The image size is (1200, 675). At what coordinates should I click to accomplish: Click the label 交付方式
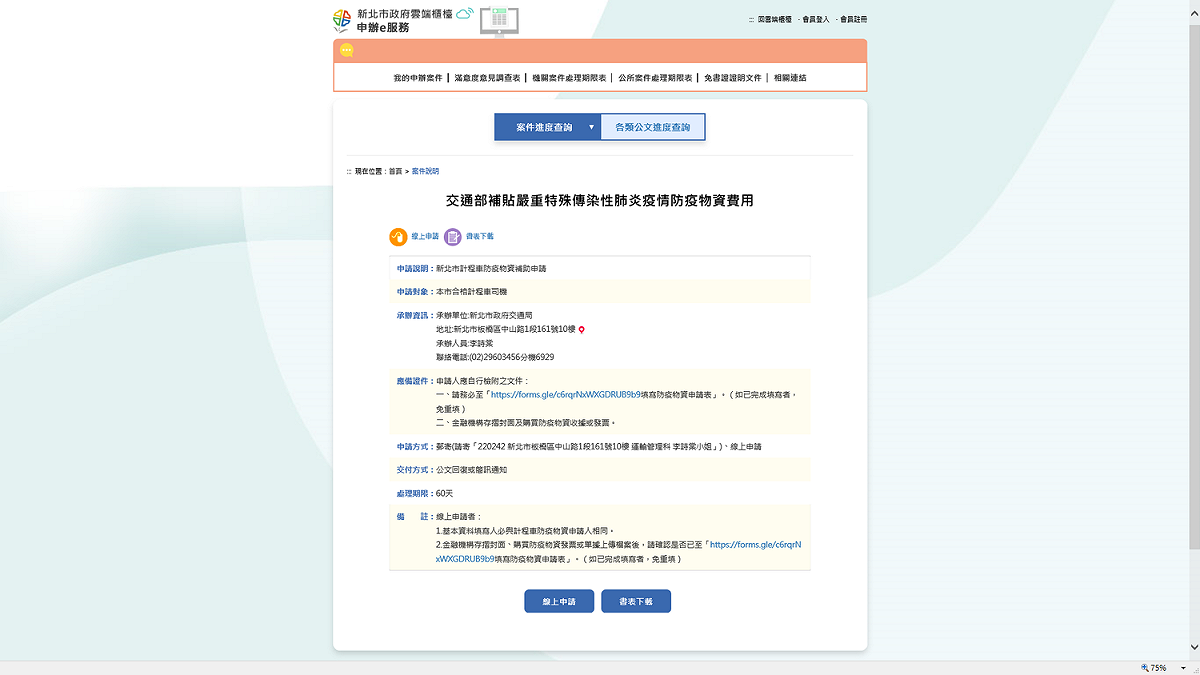tap(413, 470)
